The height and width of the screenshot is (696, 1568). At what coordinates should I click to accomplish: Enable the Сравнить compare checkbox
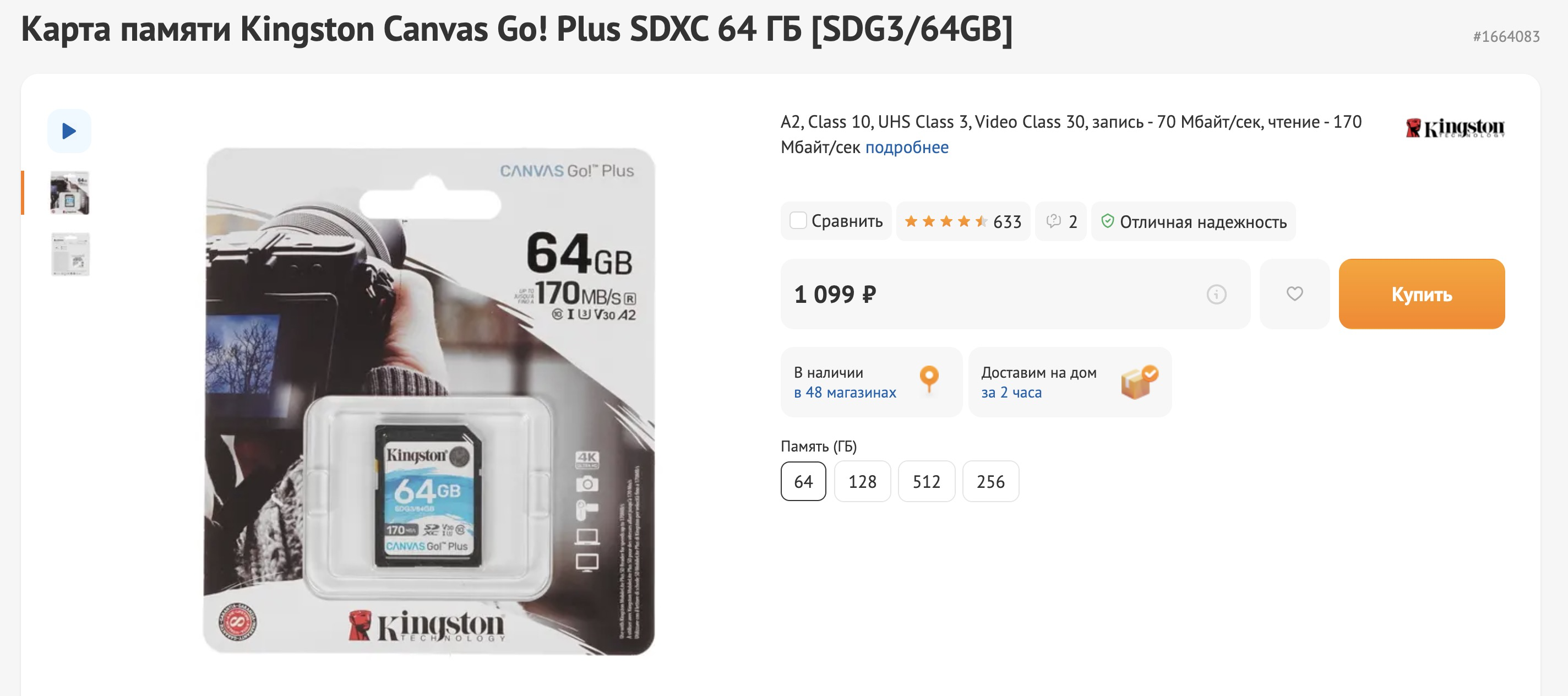[798, 220]
